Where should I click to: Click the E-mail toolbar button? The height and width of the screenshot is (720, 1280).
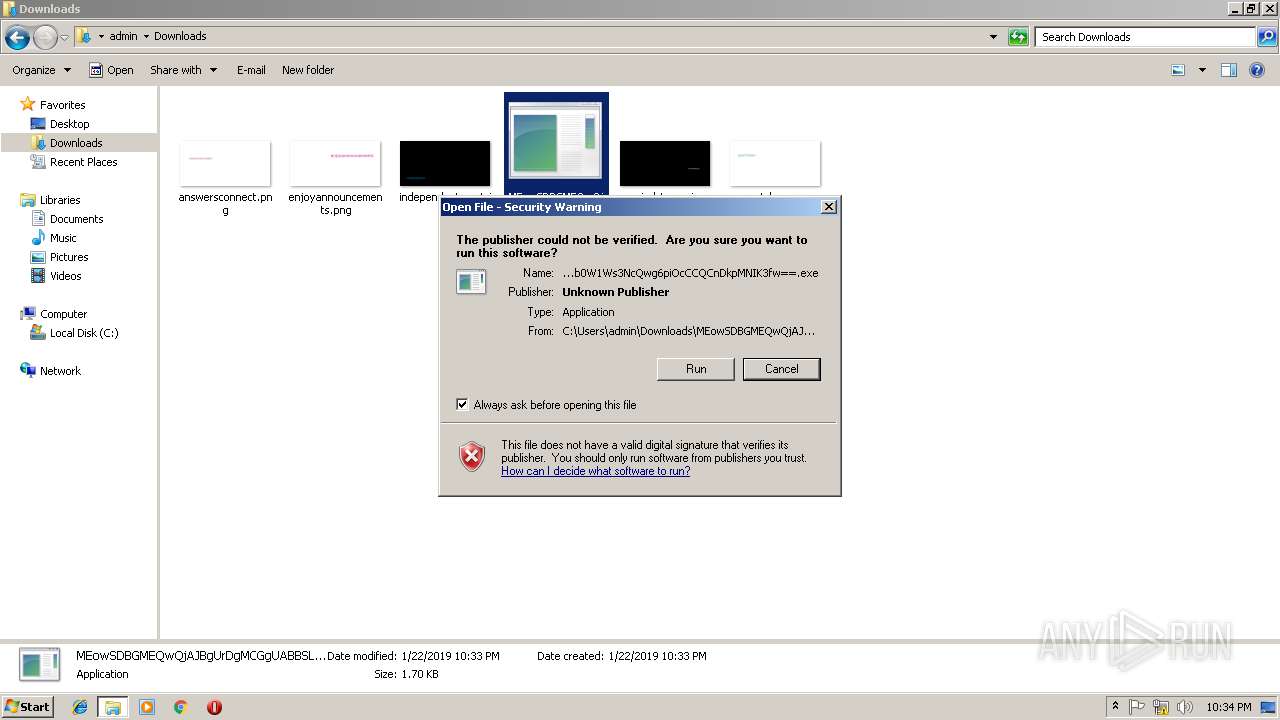pos(251,70)
